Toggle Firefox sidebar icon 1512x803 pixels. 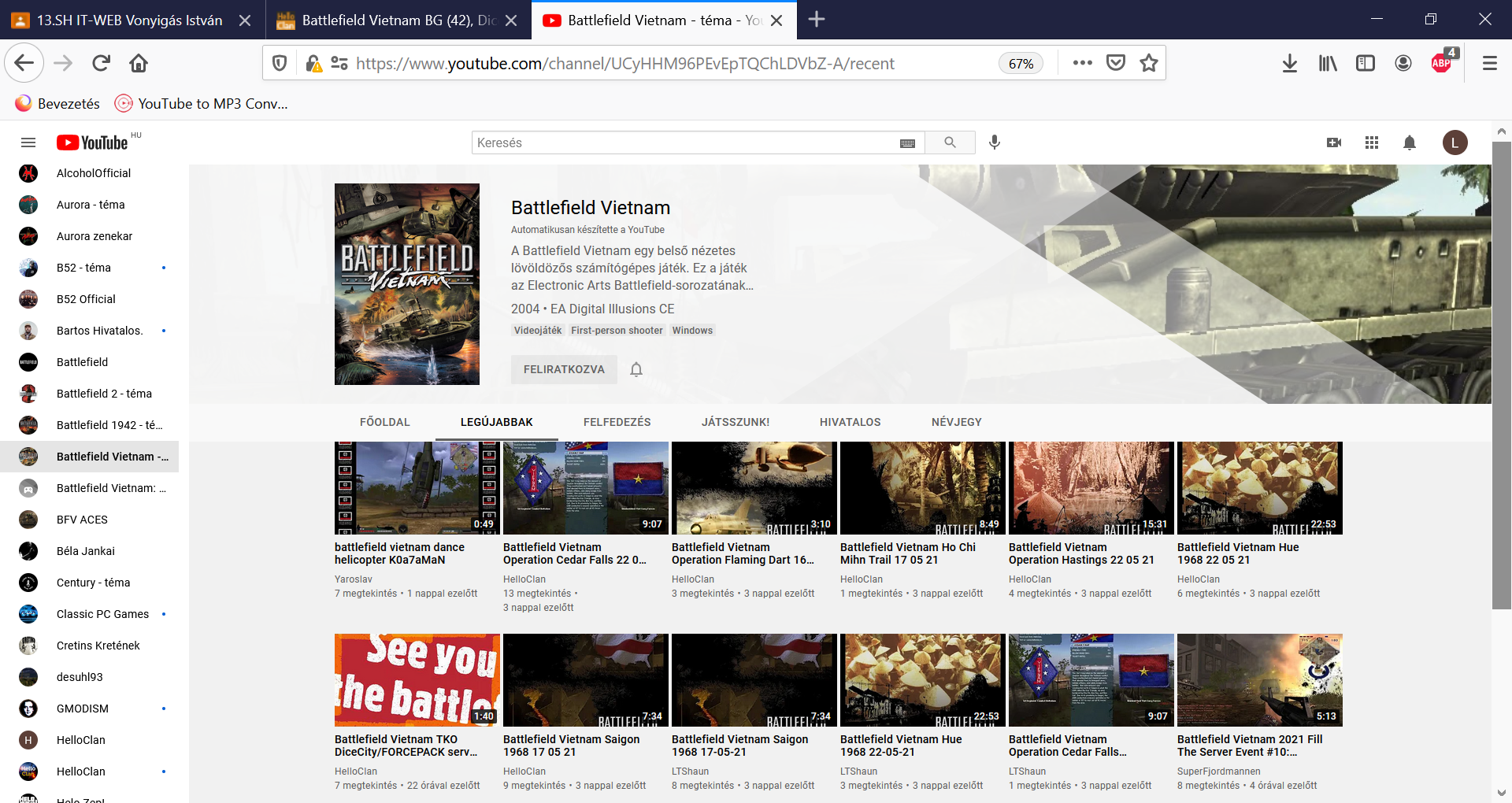[x=1366, y=63]
